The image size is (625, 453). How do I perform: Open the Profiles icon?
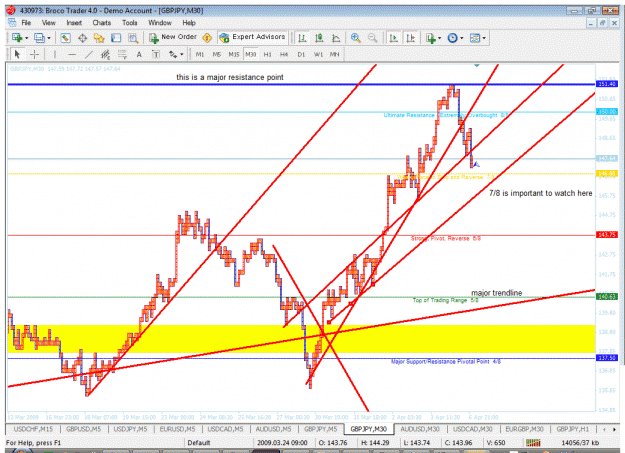tap(39, 38)
